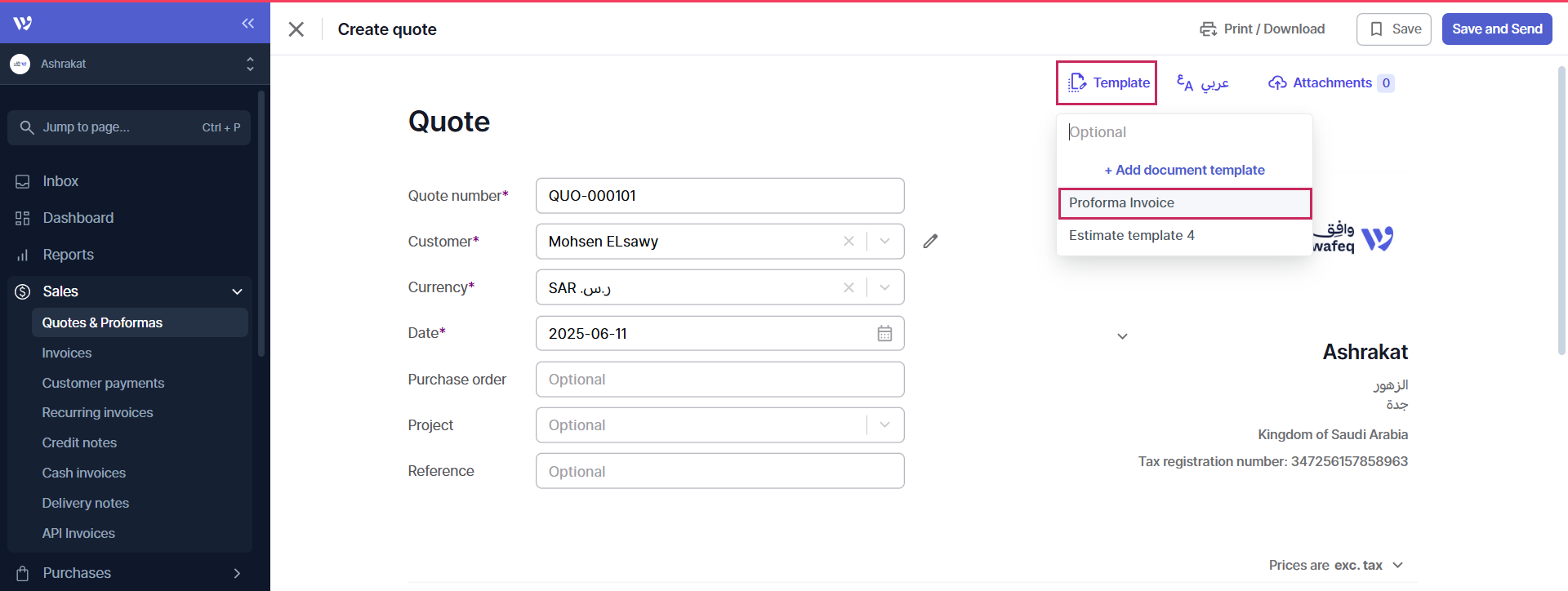1568x591 pixels.
Task: Clear the SAR currency selection
Action: tap(849, 287)
